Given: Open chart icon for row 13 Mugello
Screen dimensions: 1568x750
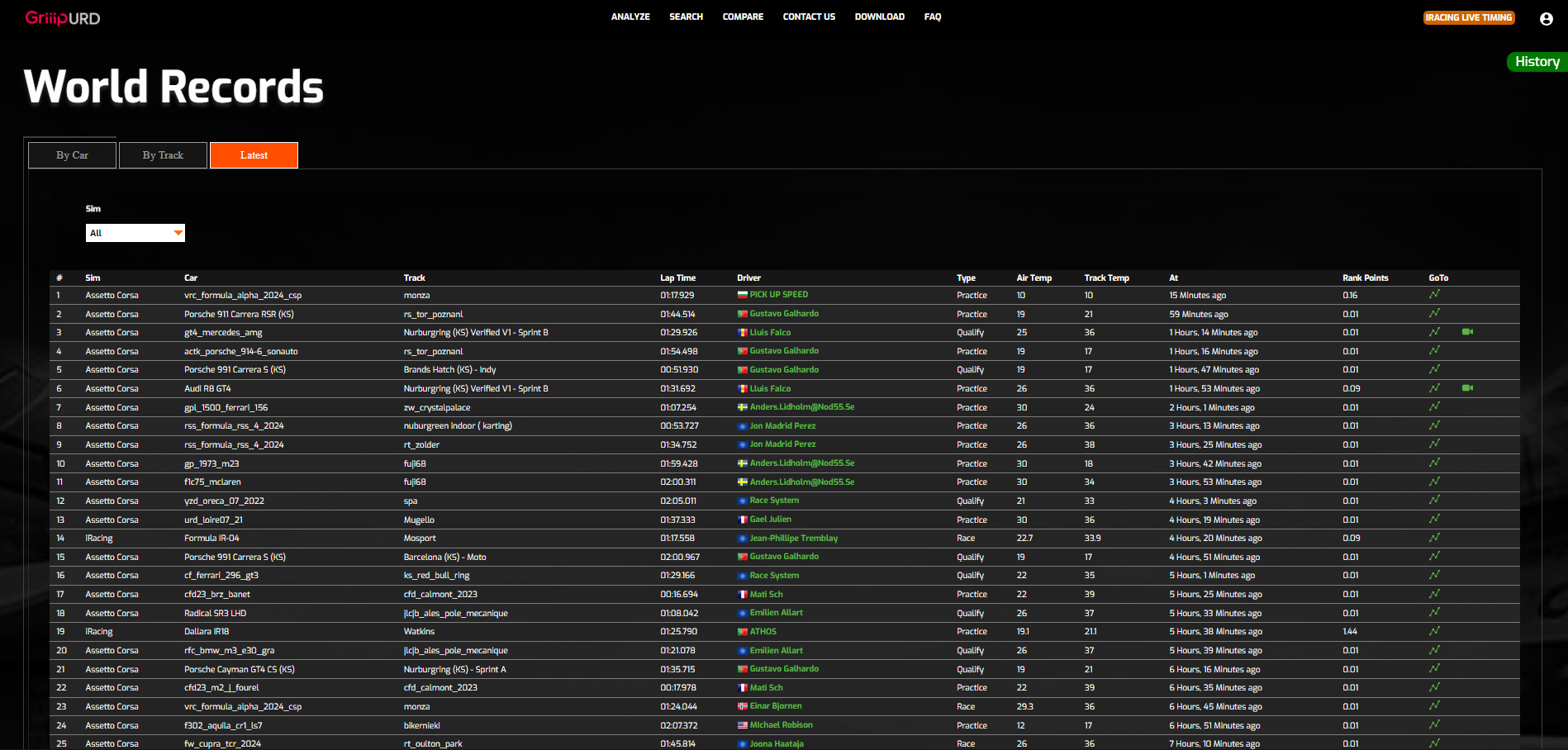Looking at the screenshot, I should click(x=1434, y=519).
